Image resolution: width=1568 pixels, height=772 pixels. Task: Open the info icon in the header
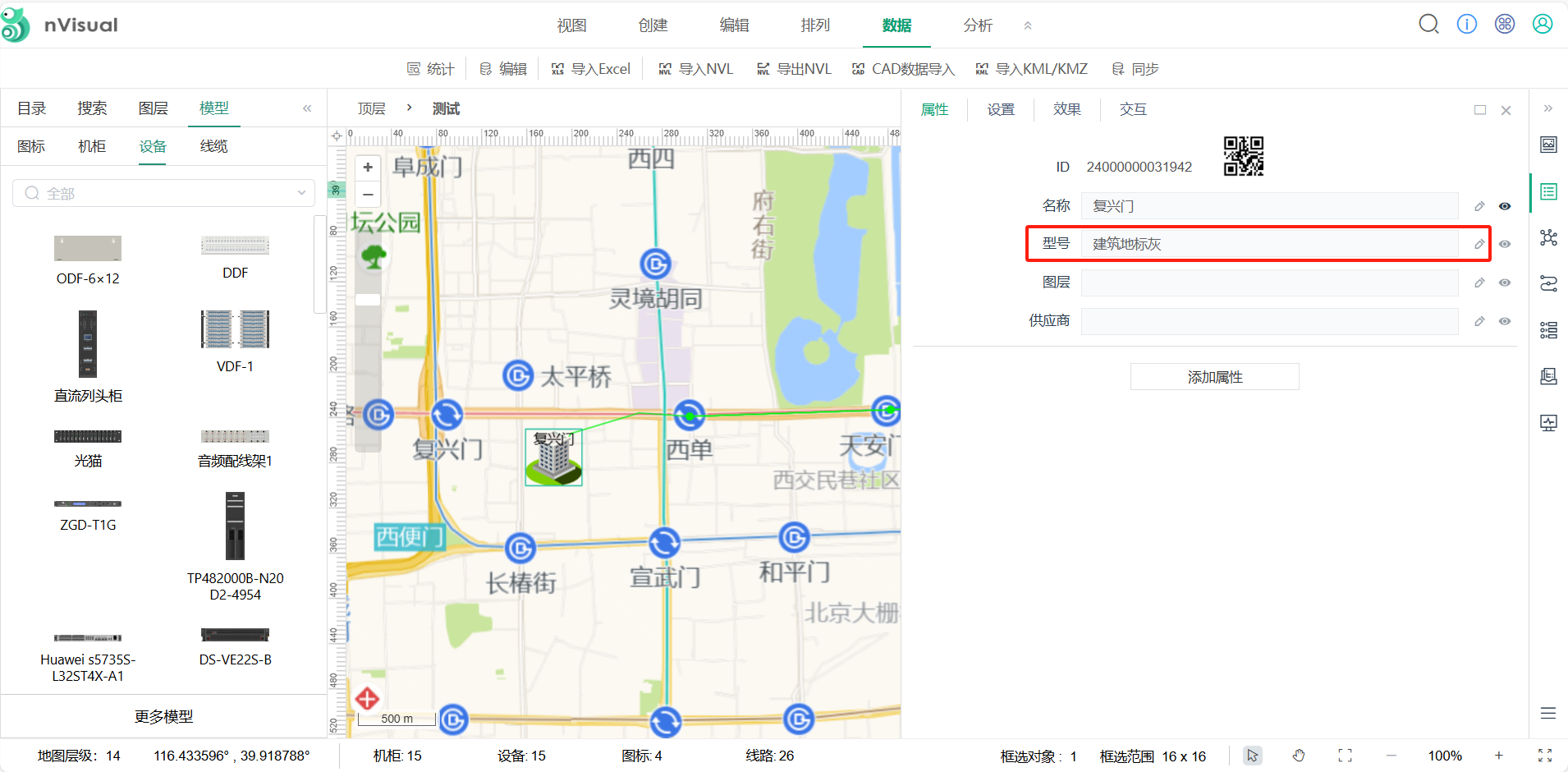[x=1467, y=24]
